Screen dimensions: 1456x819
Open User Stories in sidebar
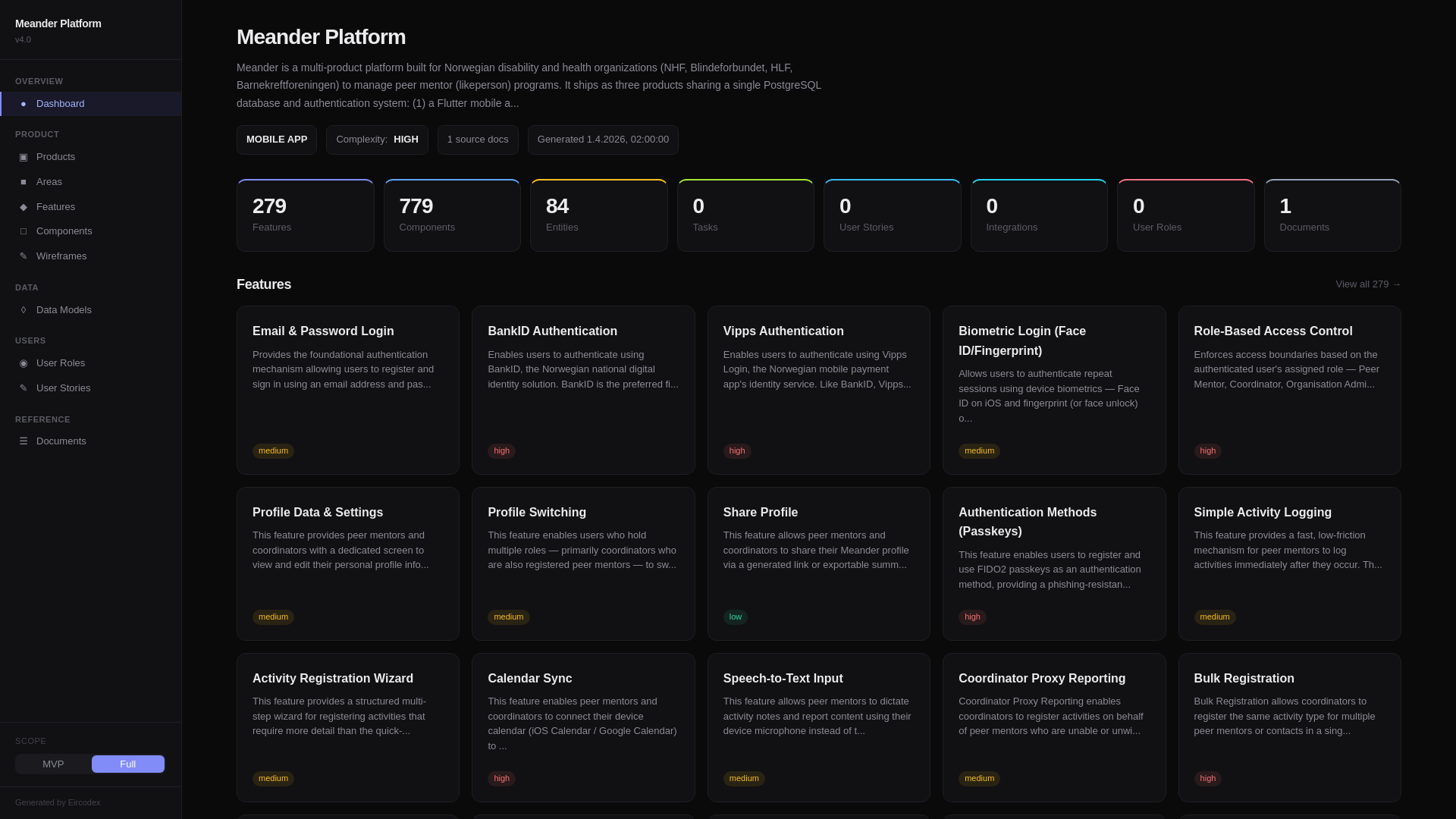(x=91, y=388)
